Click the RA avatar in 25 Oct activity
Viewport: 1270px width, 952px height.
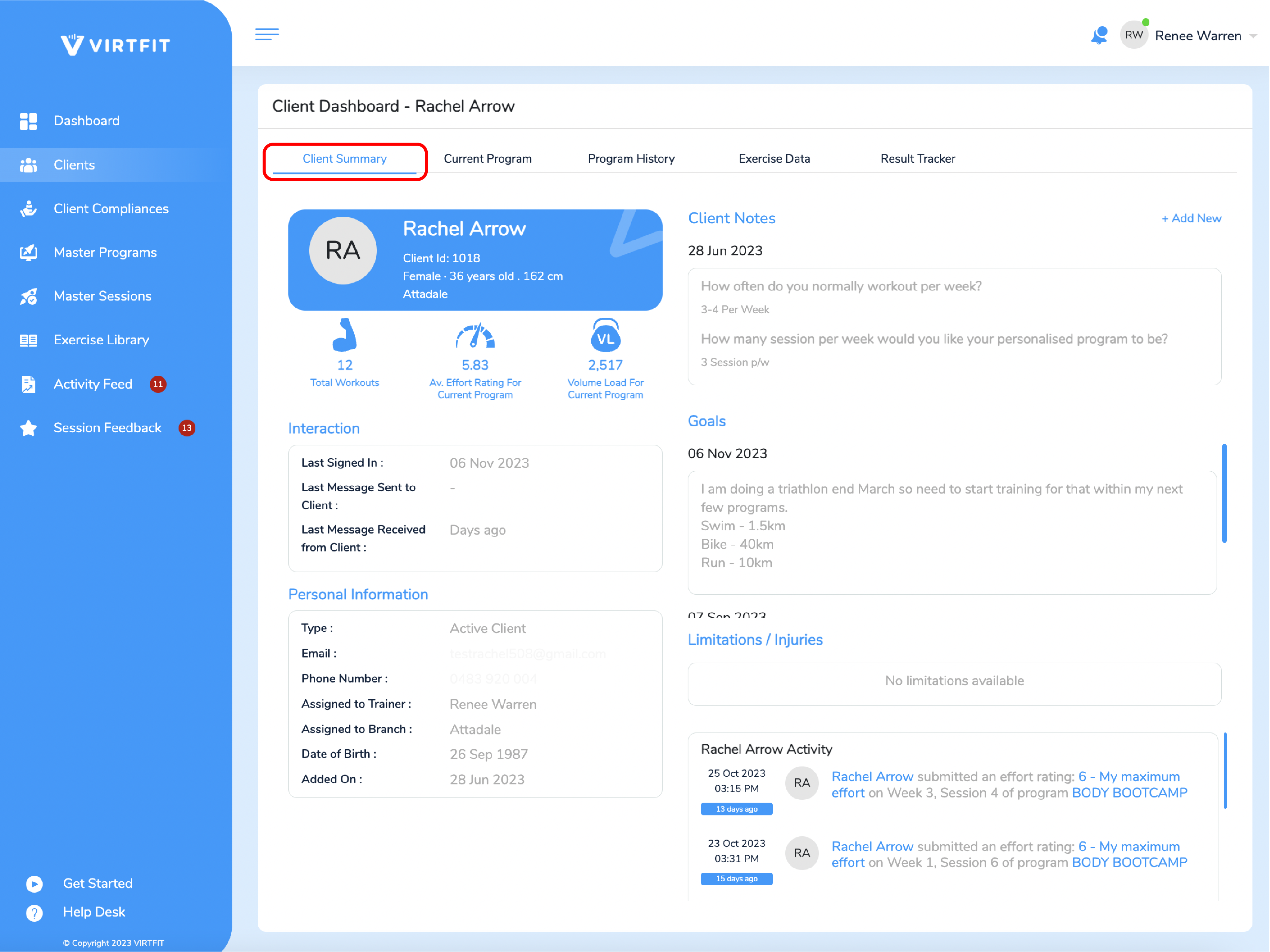coord(802,783)
